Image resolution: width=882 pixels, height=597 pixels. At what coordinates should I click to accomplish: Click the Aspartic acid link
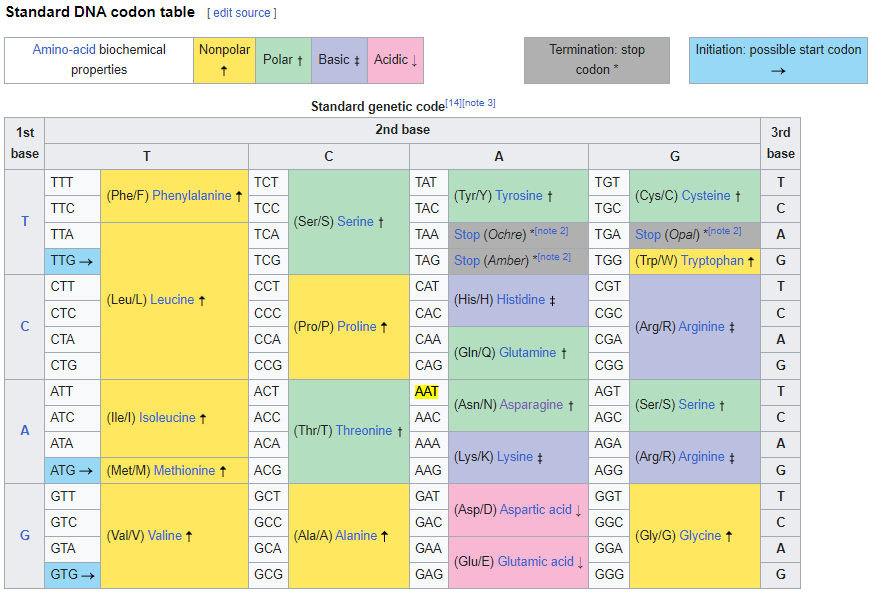[536, 509]
